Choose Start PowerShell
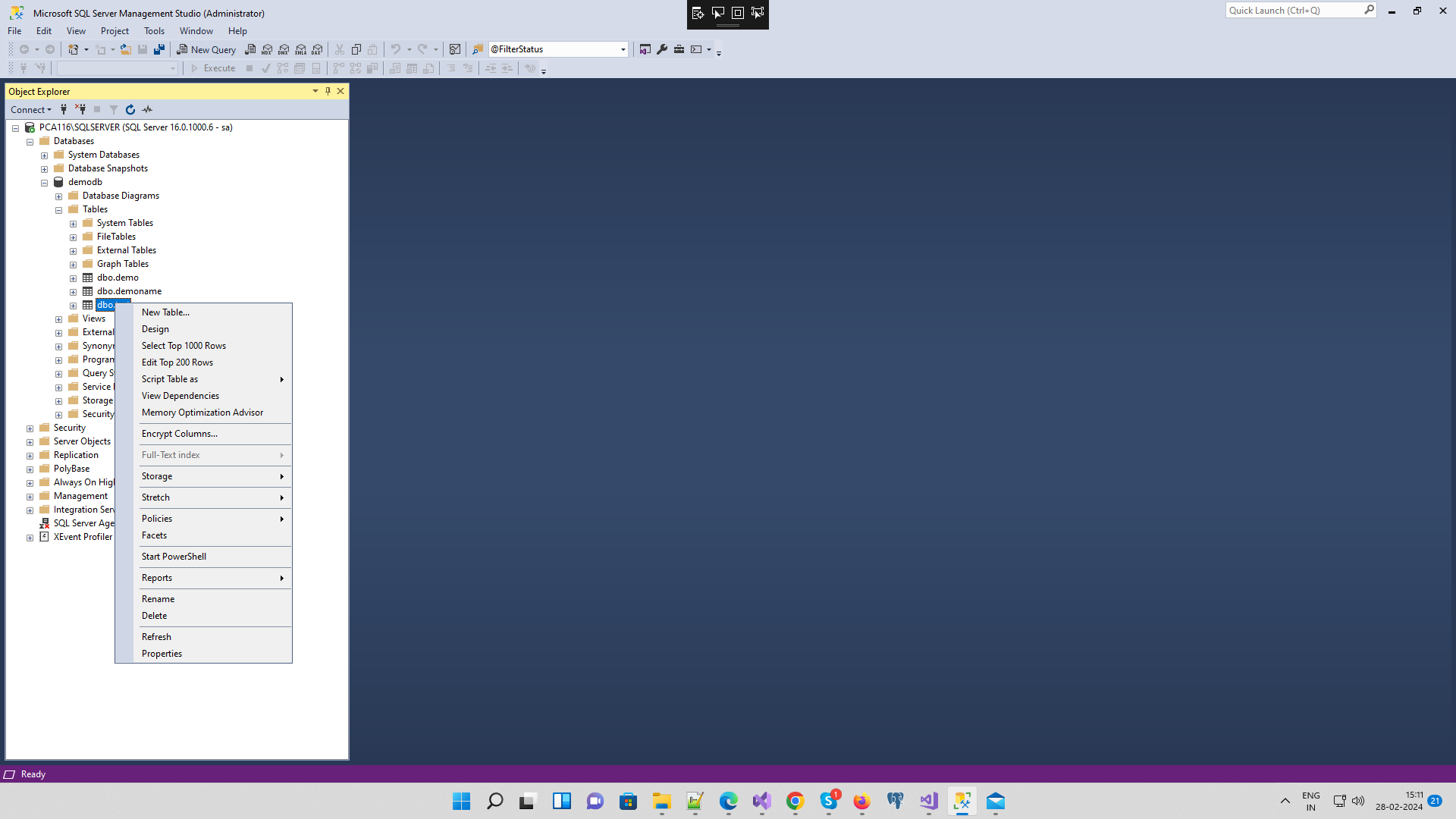The height and width of the screenshot is (819, 1456). pyautogui.click(x=203, y=557)
